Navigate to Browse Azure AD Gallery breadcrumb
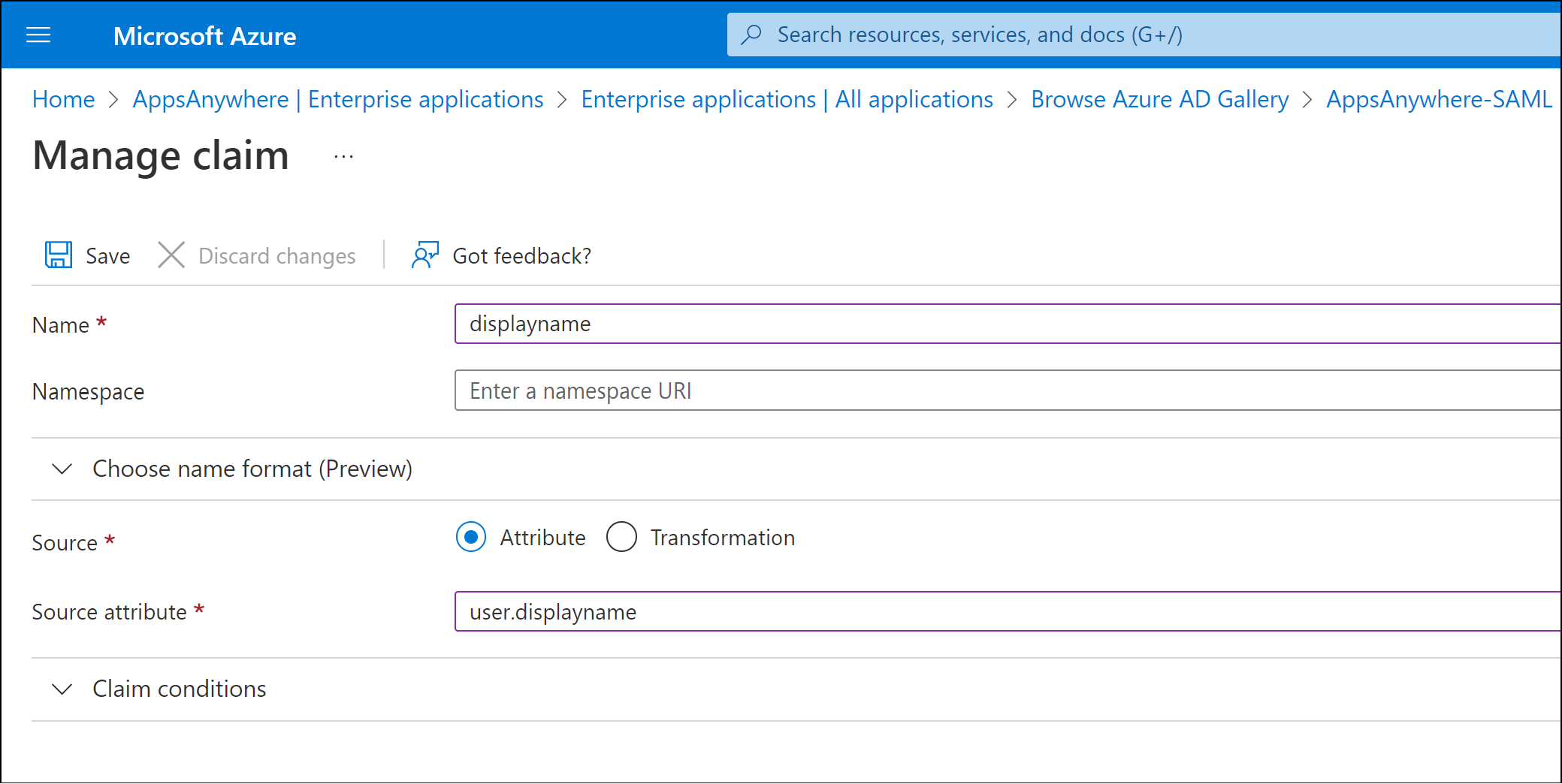The image size is (1562, 784). click(1159, 98)
